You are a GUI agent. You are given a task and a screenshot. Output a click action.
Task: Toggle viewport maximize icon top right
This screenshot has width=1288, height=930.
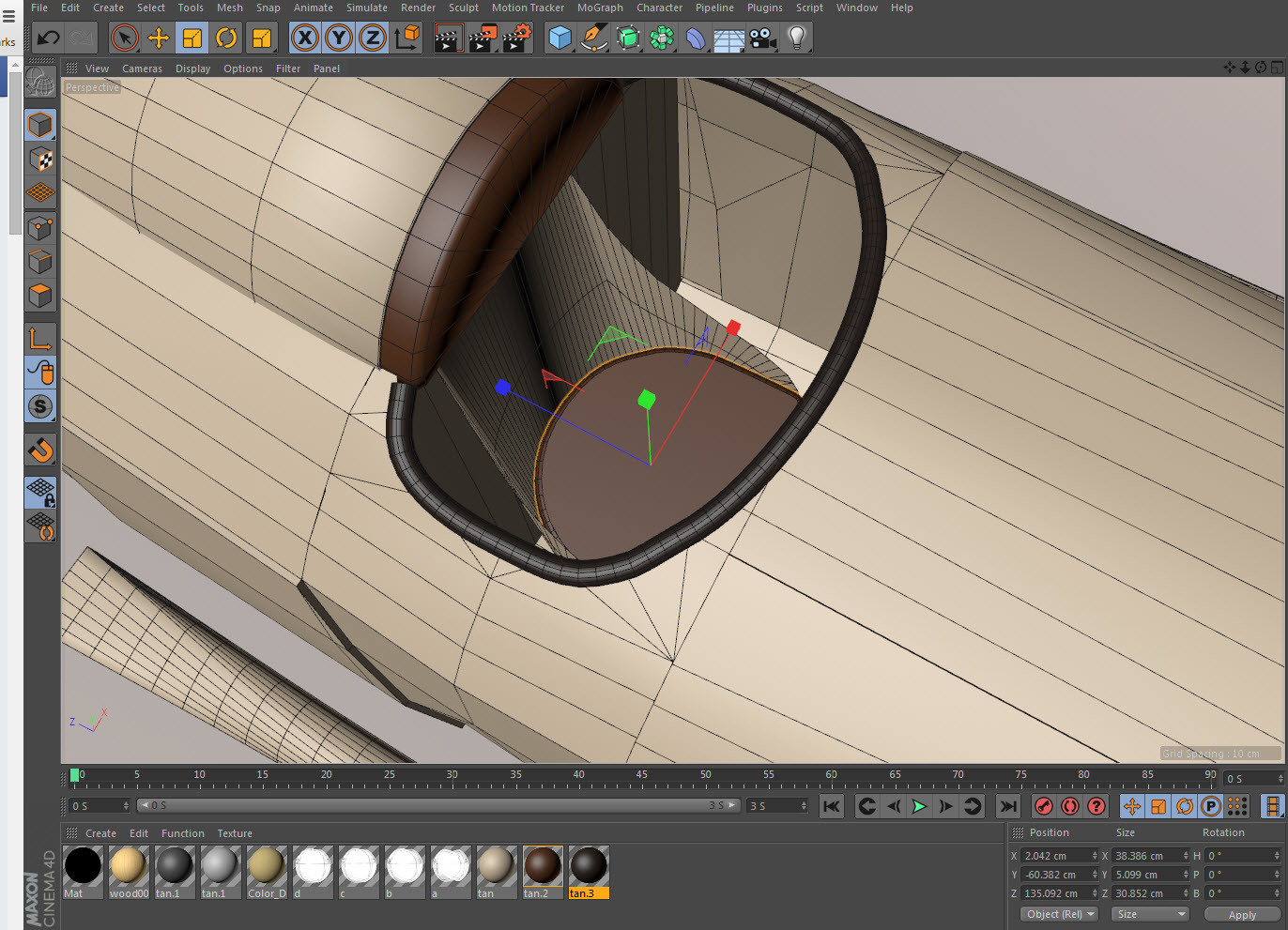[1277, 68]
